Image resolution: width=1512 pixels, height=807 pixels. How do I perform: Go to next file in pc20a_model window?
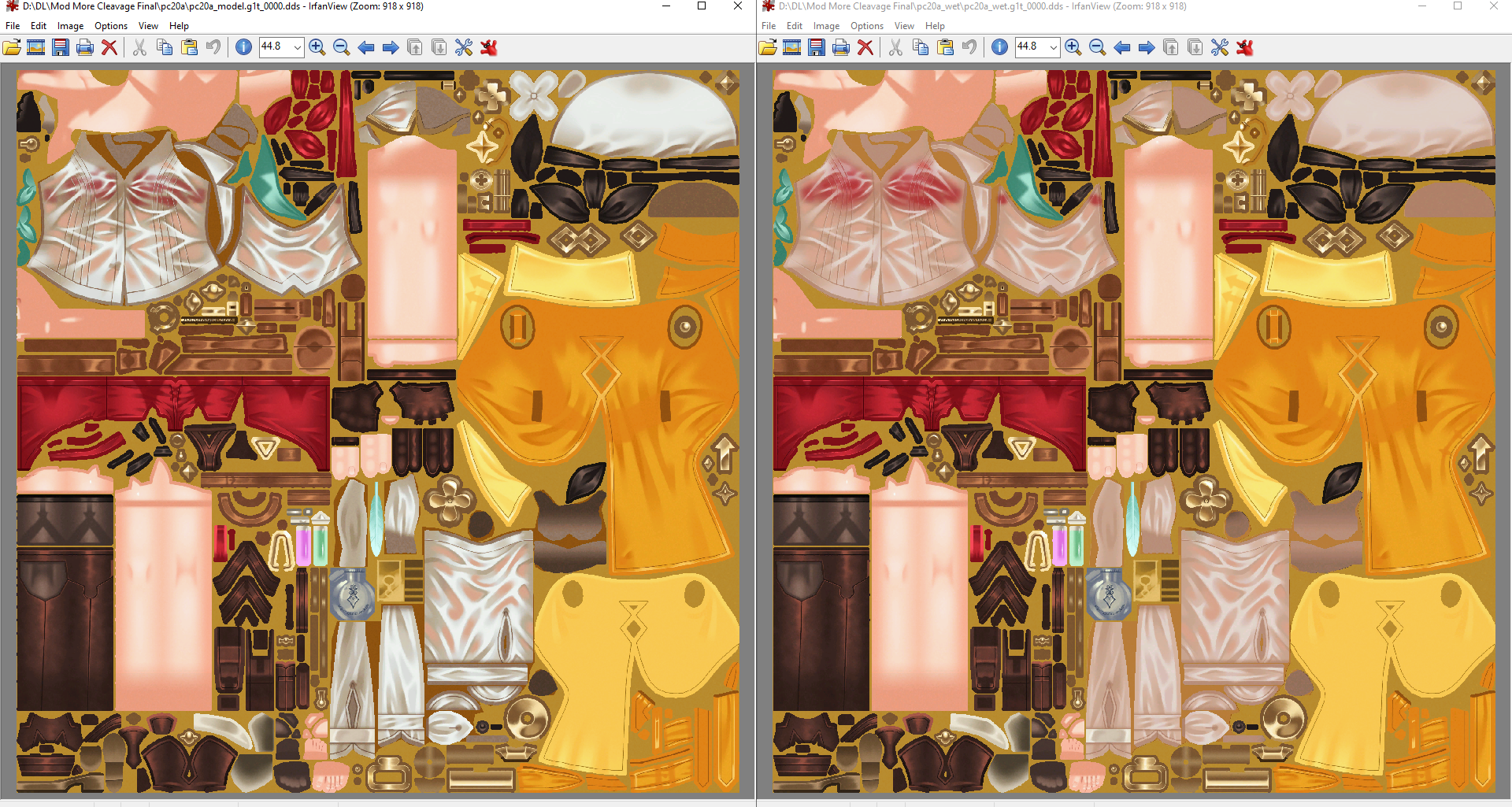pyautogui.click(x=391, y=47)
